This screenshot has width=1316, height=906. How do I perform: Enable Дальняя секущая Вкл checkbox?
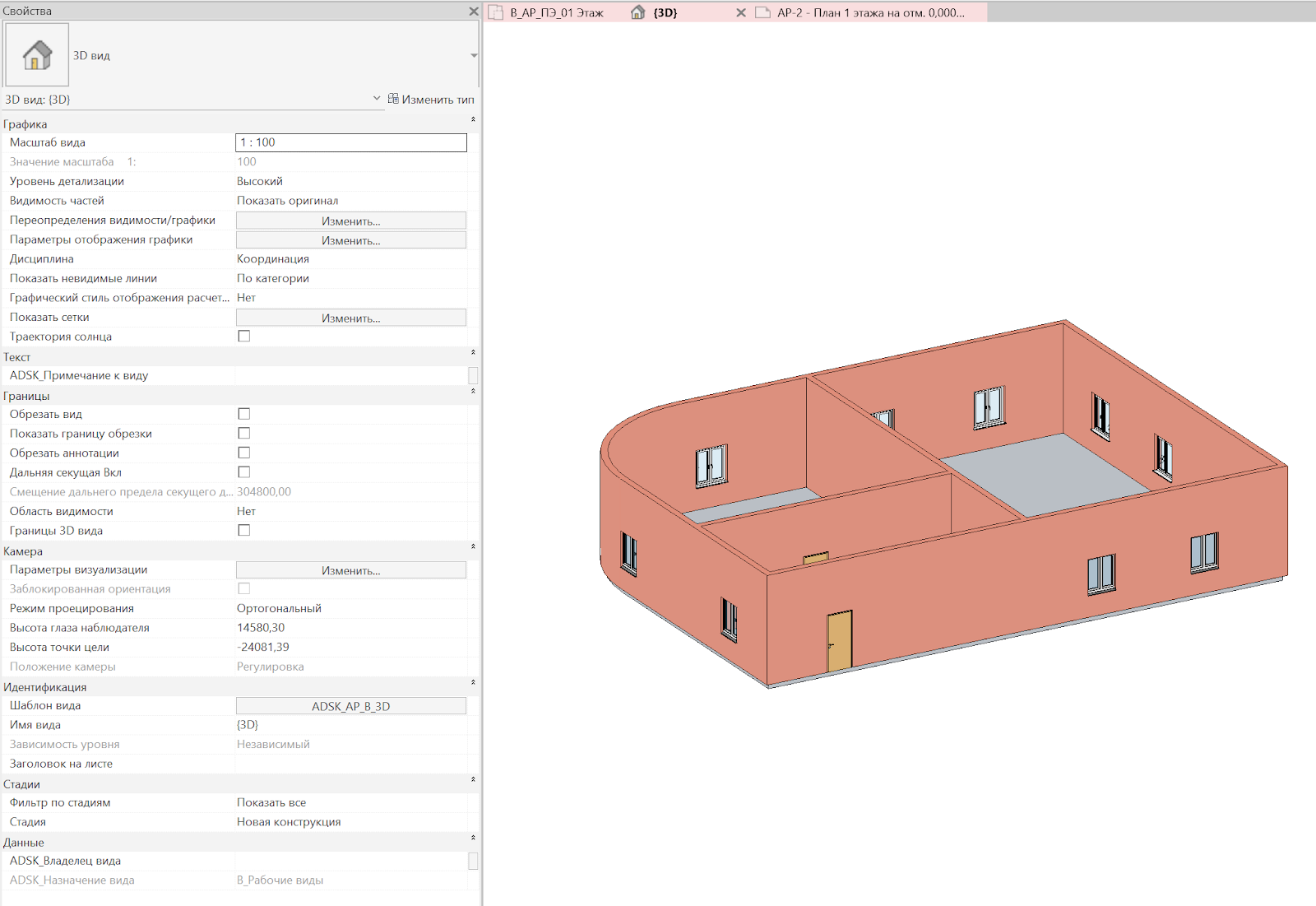pyautogui.click(x=244, y=472)
